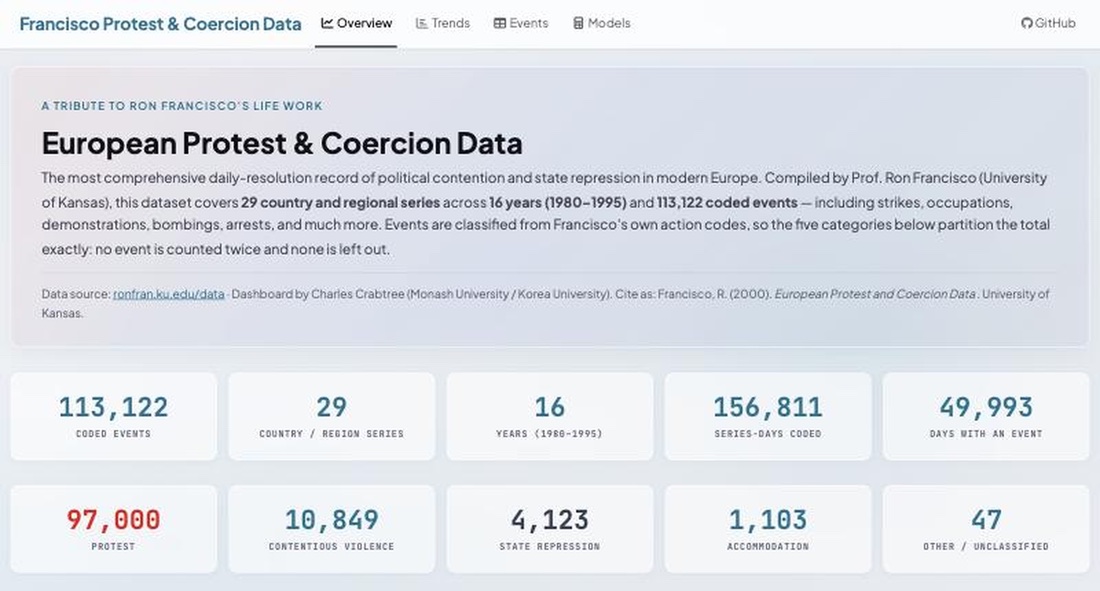Click the italic 'European Protest and Coercion Data' citation
Image resolution: width=1100 pixels, height=591 pixels.
coord(875,294)
